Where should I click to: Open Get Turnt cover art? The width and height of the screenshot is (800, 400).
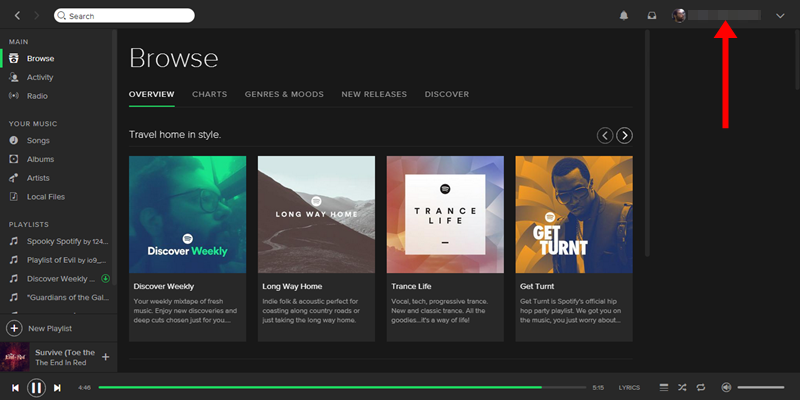574,215
